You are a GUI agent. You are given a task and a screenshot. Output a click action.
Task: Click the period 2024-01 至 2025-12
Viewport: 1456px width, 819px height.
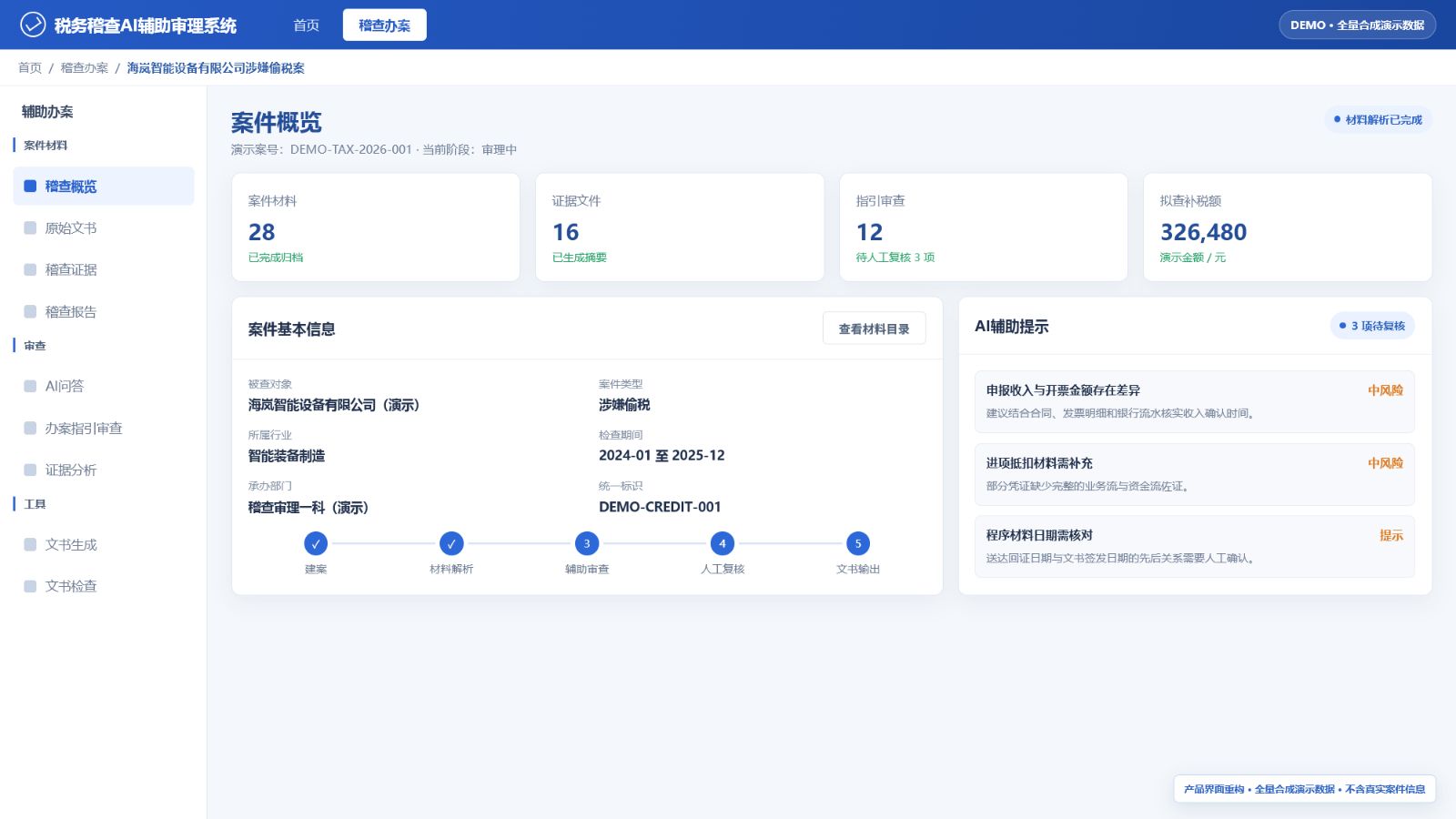click(662, 456)
